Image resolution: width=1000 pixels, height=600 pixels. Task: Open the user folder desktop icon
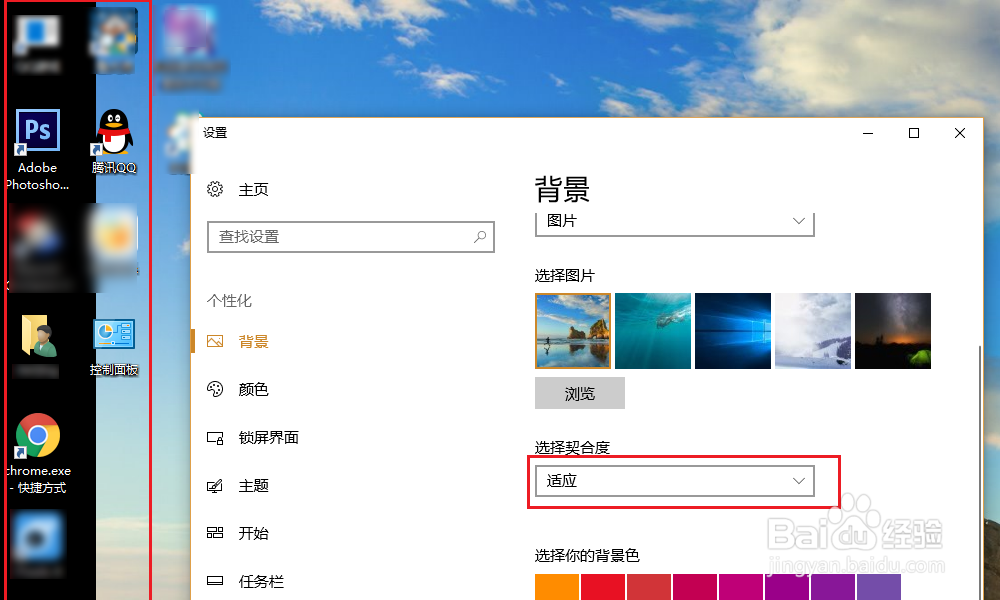(x=38, y=335)
